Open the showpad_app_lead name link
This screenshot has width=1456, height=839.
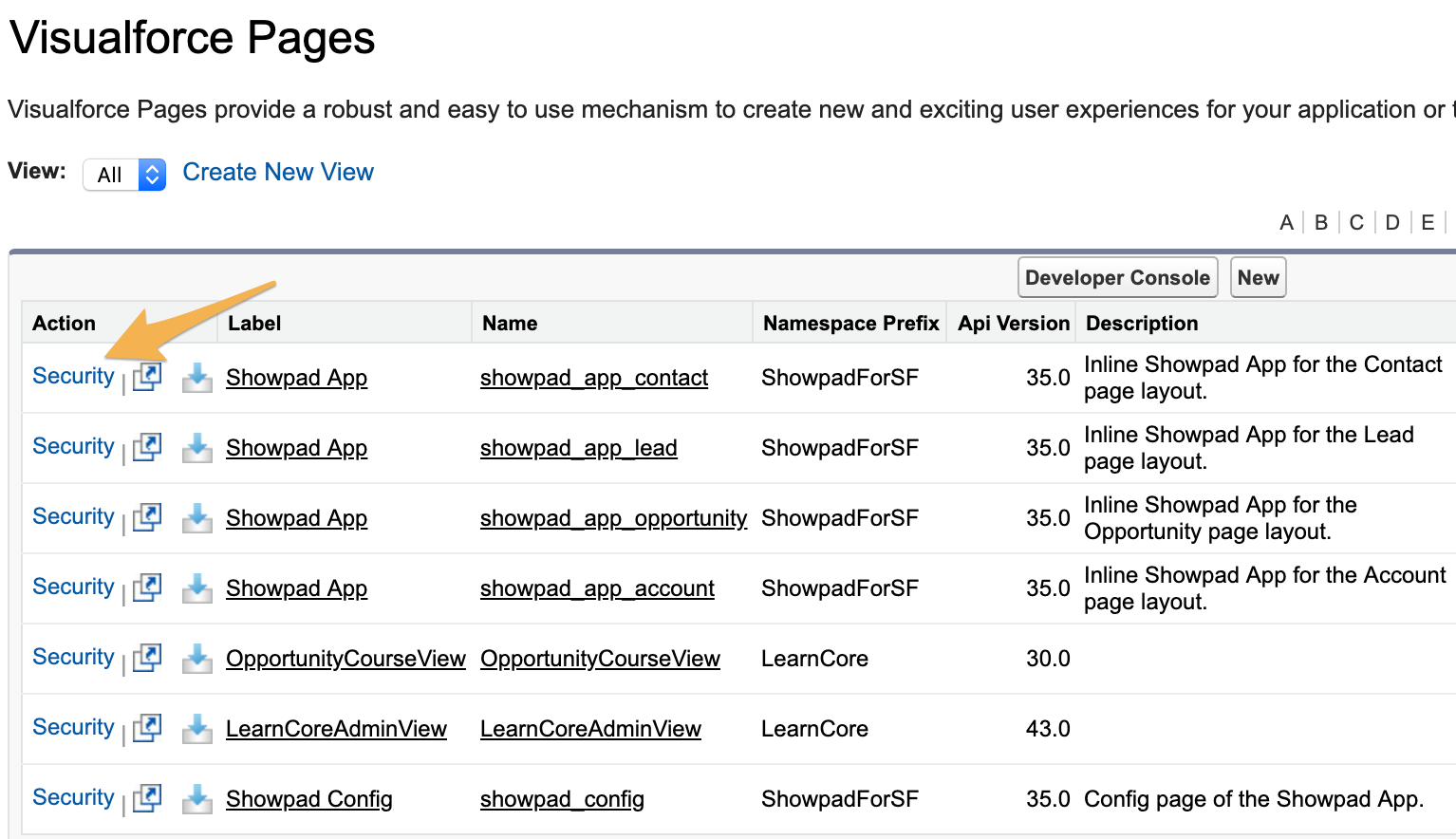coord(579,448)
